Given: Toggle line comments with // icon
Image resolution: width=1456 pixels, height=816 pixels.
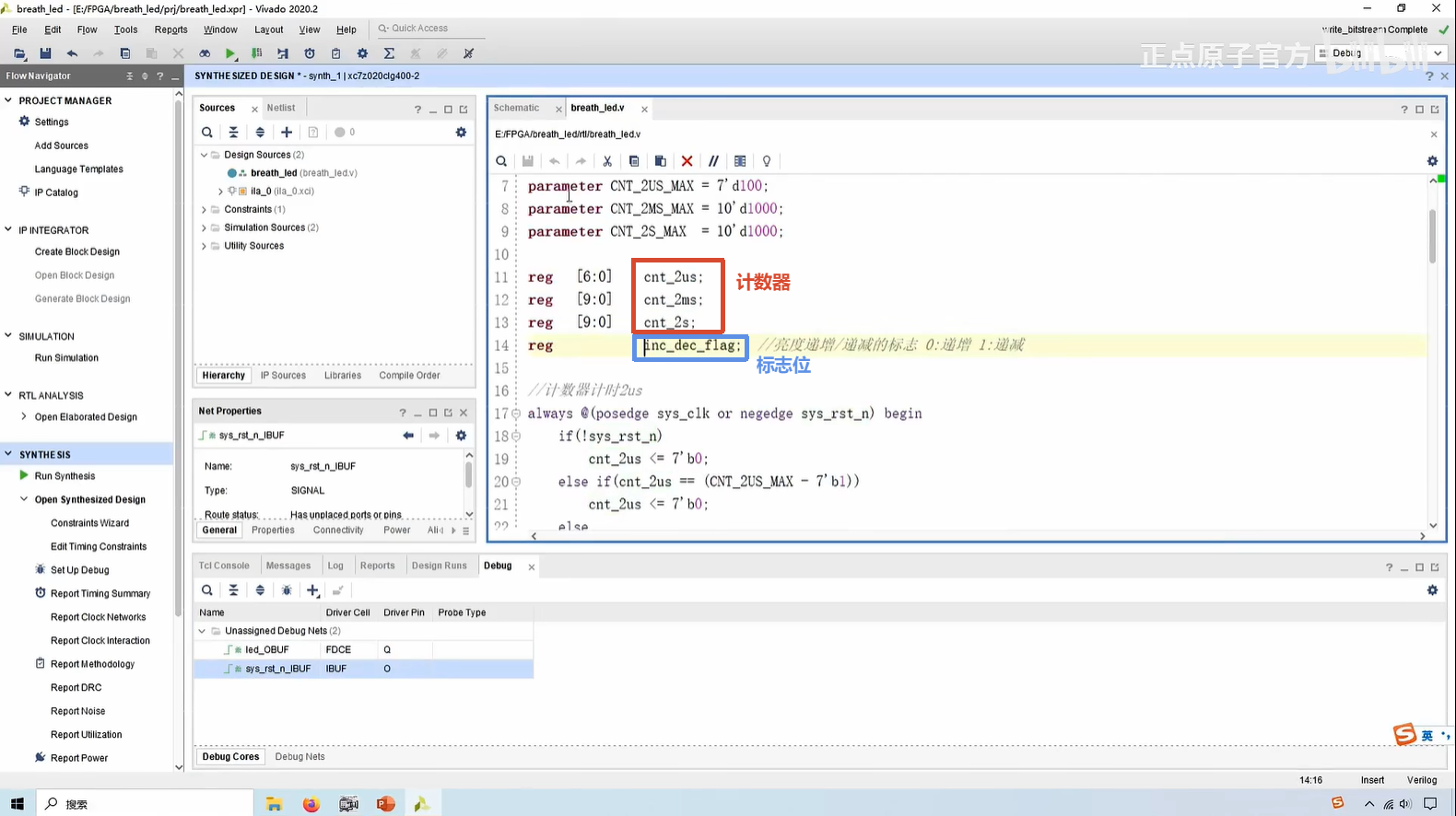Looking at the screenshot, I should 713,161.
